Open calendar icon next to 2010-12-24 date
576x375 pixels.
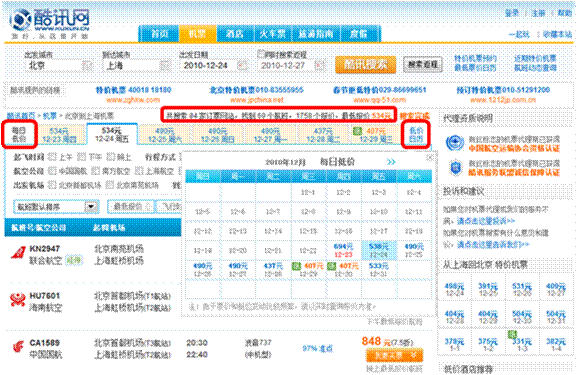pos(242,66)
